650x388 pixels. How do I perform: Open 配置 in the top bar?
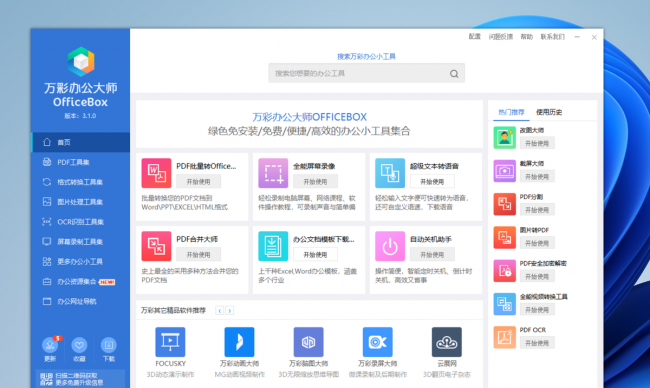click(475, 37)
